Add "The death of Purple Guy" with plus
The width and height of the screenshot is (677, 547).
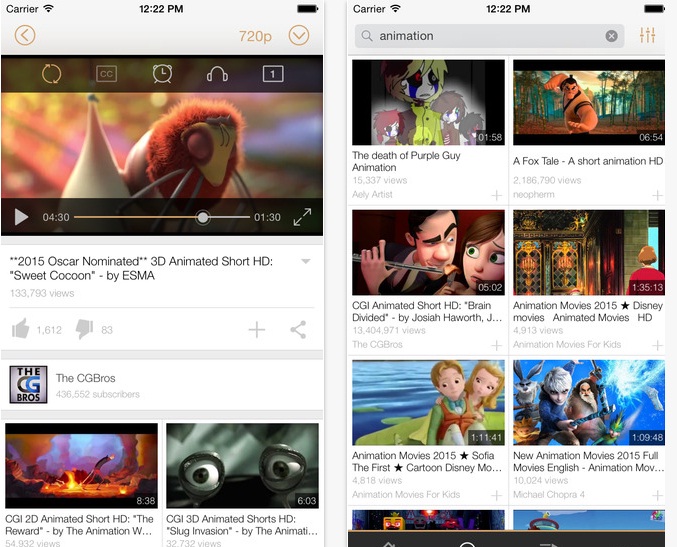(x=497, y=196)
